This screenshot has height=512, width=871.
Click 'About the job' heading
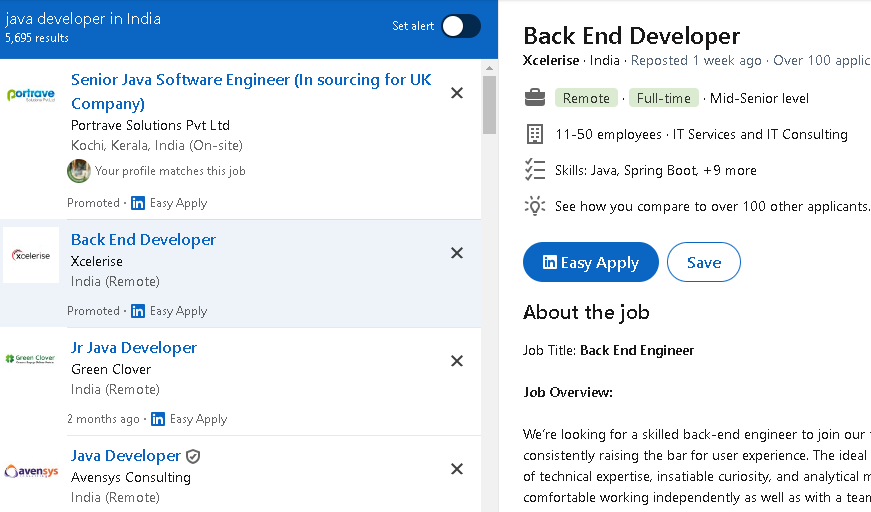[x=586, y=312]
